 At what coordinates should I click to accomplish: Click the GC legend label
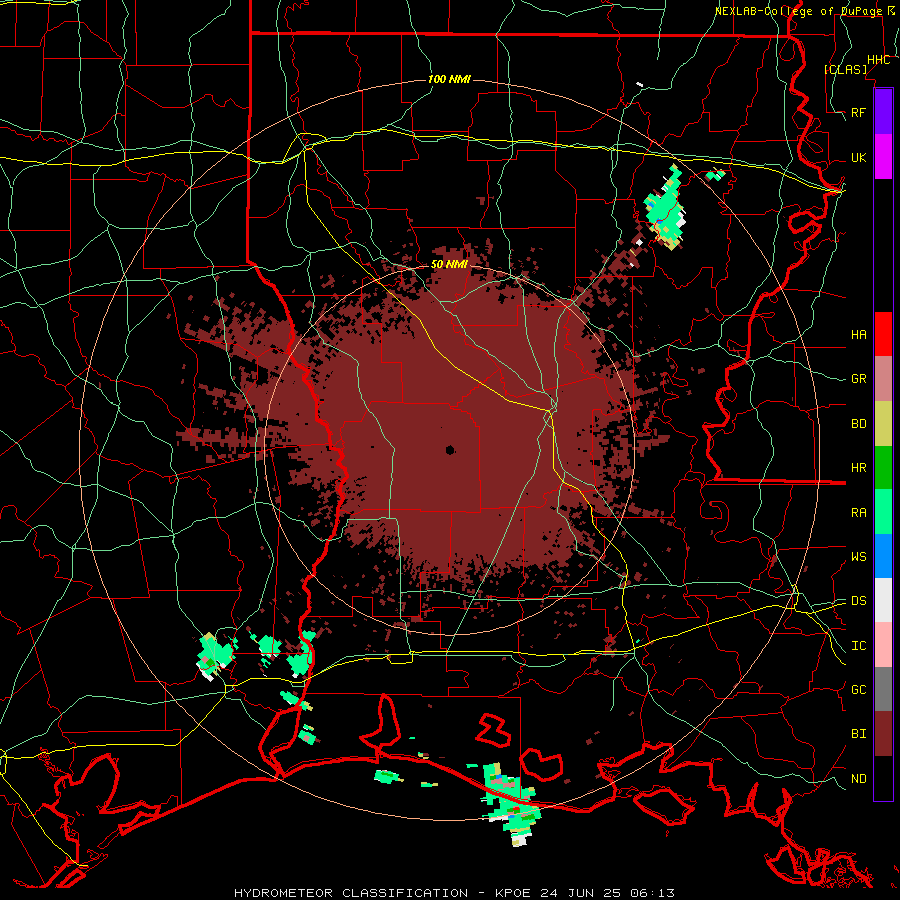pos(858,690)
